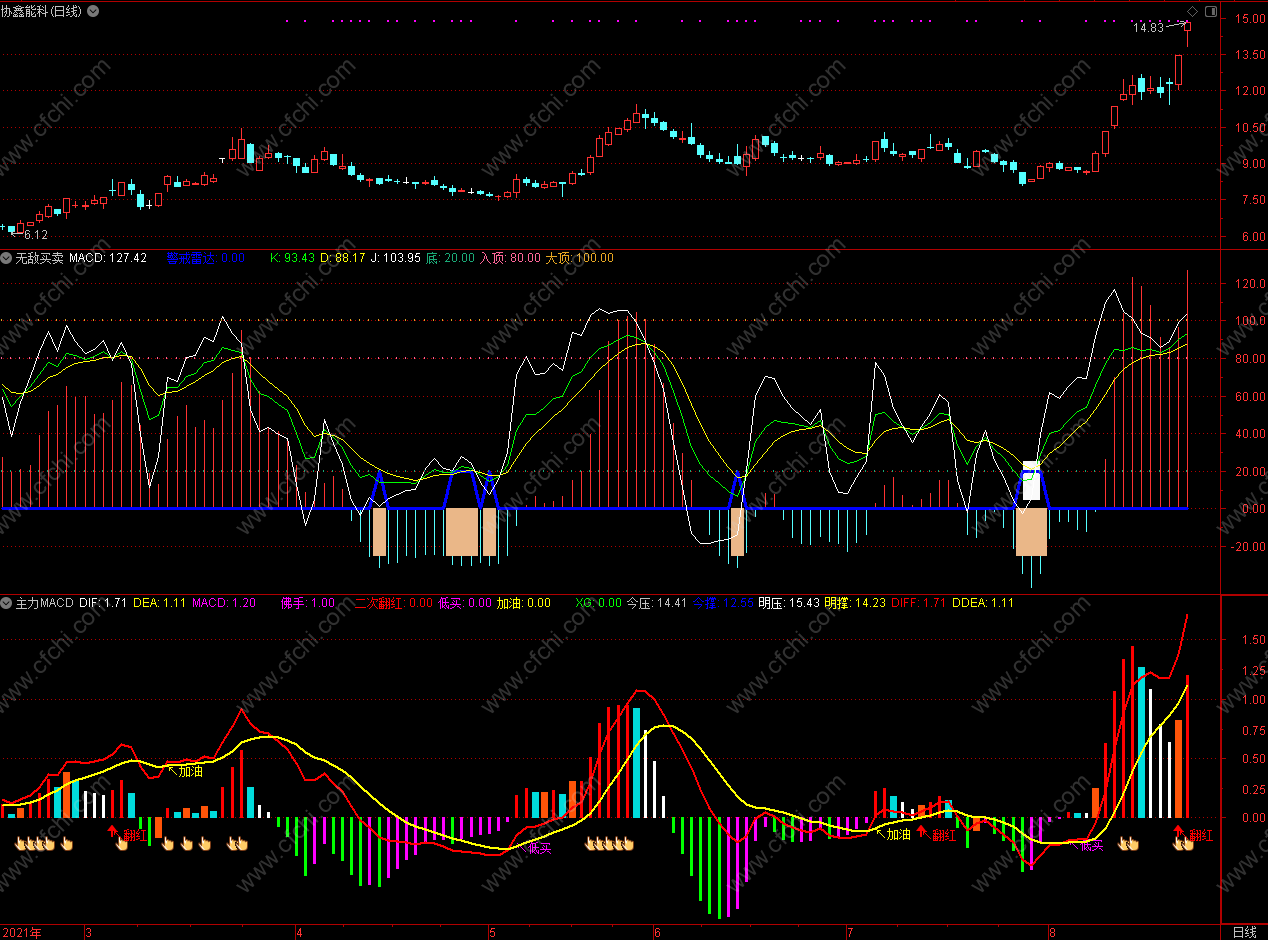Click the 加油: 0.00 header label
The width and height of the screenshot is (1268, 940).
pyautogui.click(x=523, y=603)
